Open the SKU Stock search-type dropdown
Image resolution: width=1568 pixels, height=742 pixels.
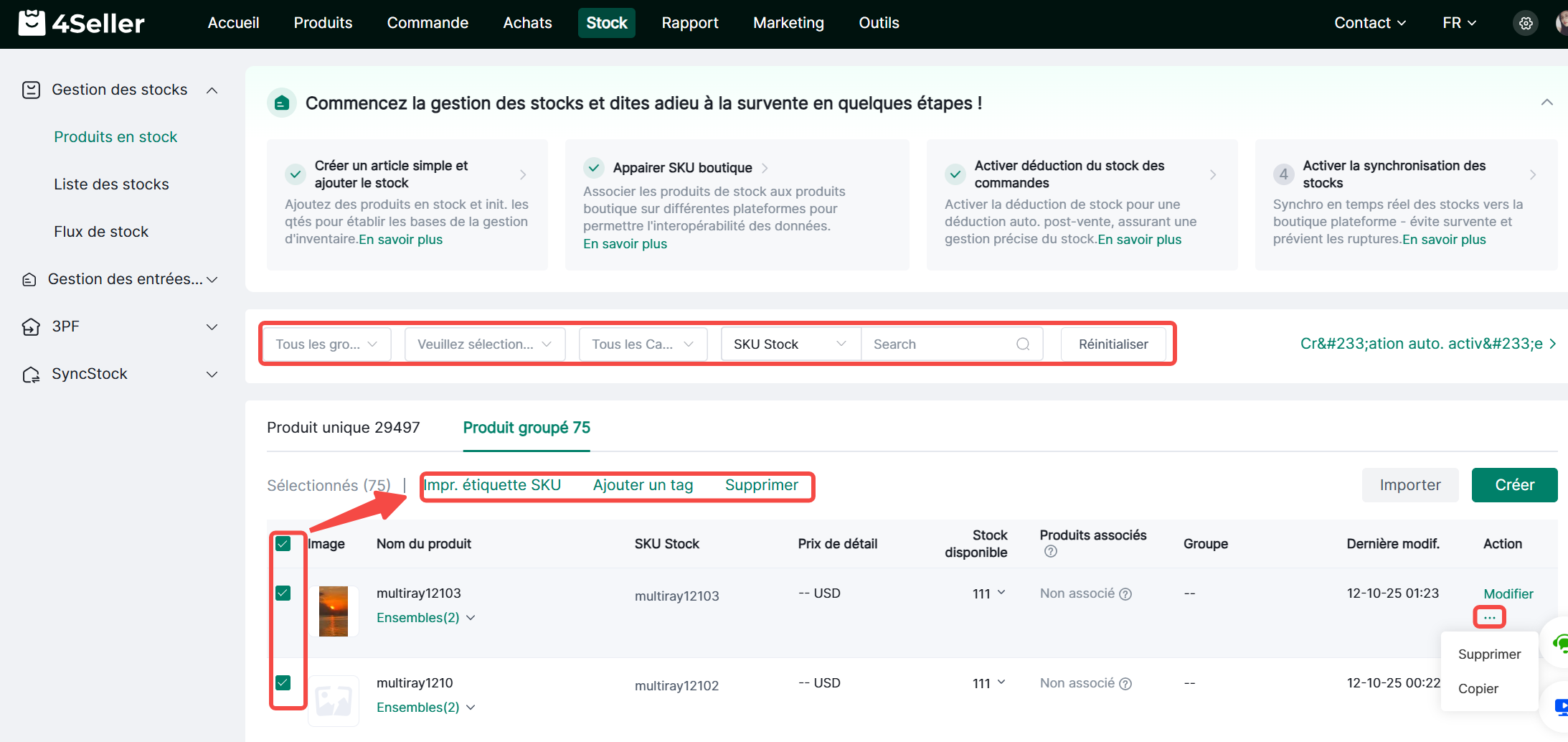(790, 344)
